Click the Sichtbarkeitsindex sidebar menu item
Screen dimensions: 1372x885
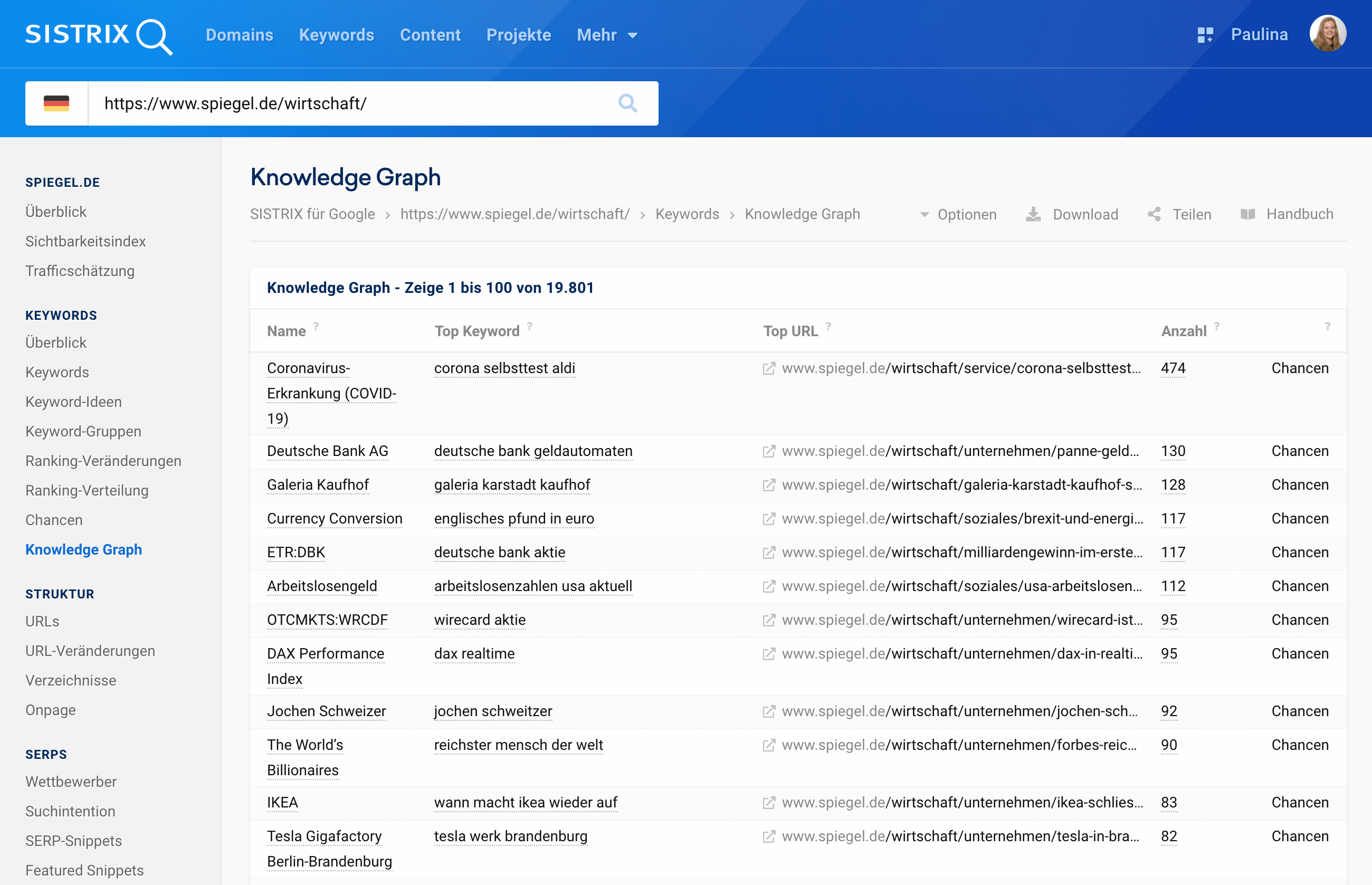click(x=85, y=241)
